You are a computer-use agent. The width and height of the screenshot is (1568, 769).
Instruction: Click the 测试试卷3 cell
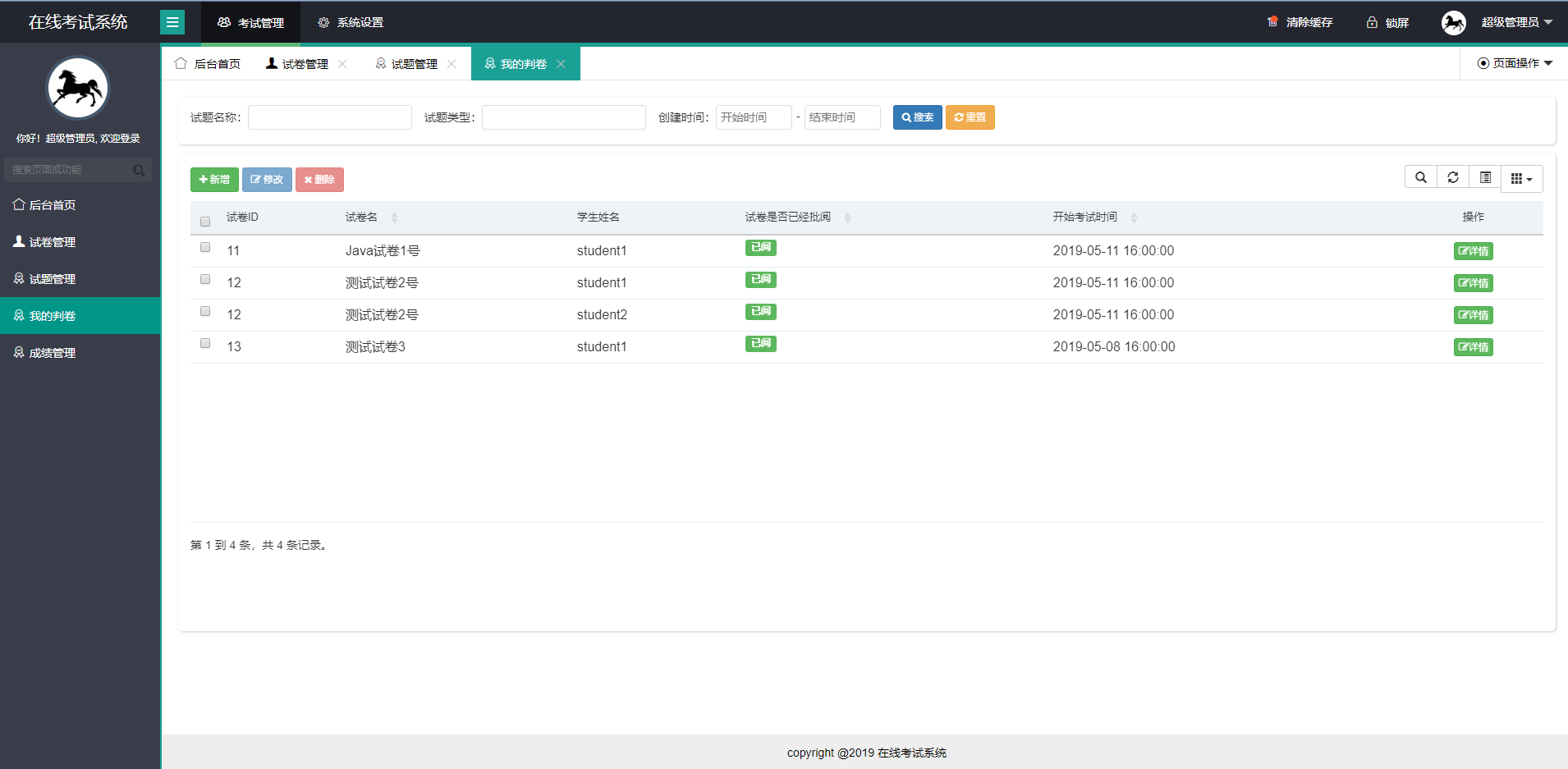375,347
